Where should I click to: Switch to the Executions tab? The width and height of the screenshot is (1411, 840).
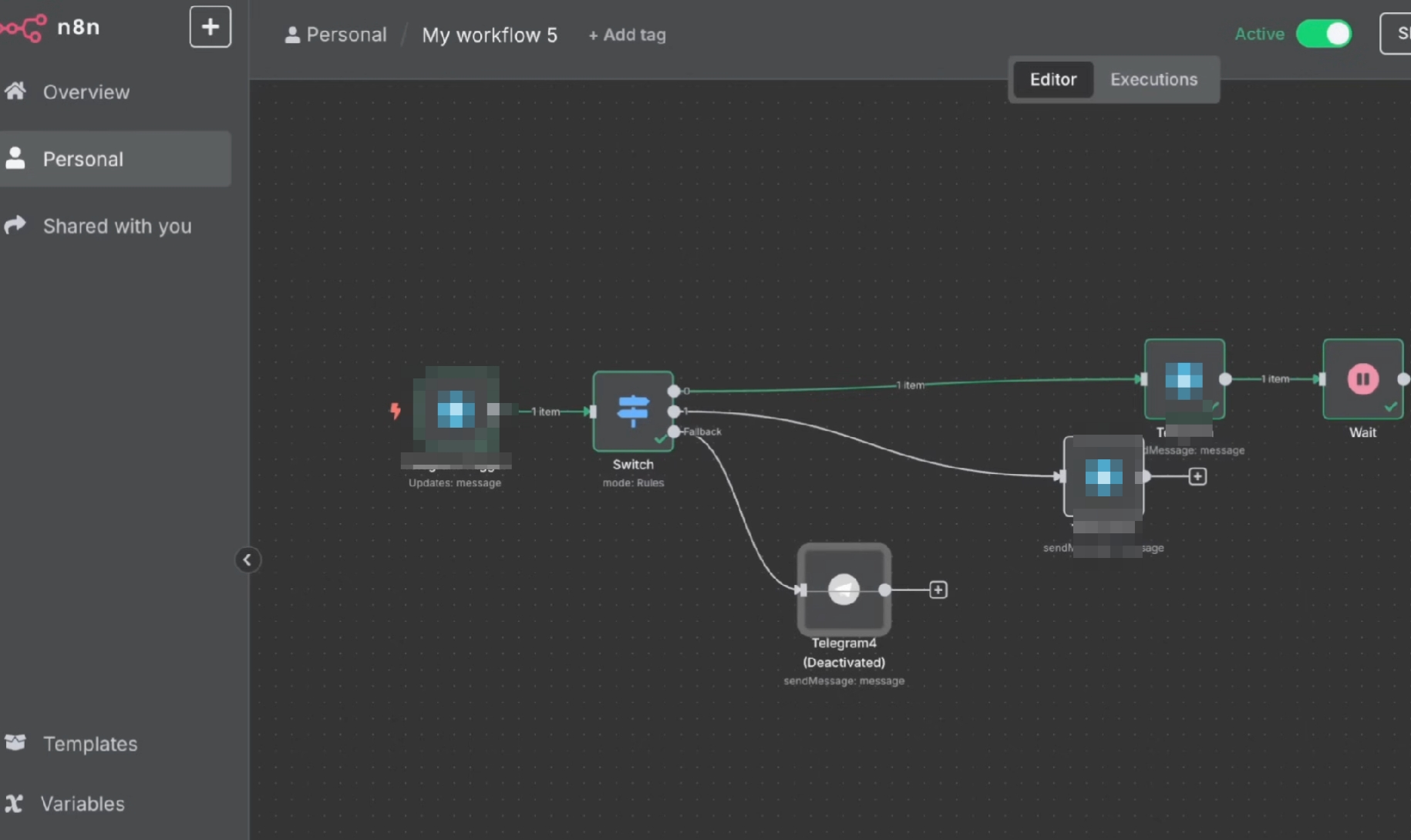[1153, 79]
